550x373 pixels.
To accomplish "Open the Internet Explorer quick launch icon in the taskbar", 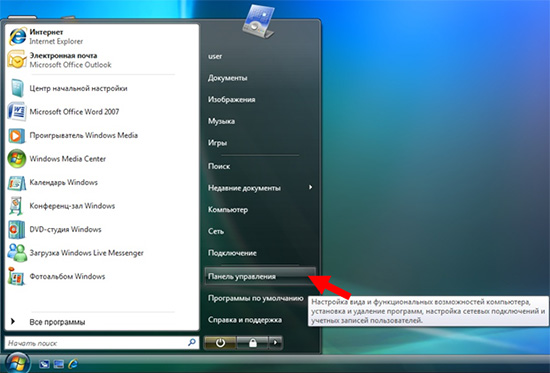I will coord(73,364).
